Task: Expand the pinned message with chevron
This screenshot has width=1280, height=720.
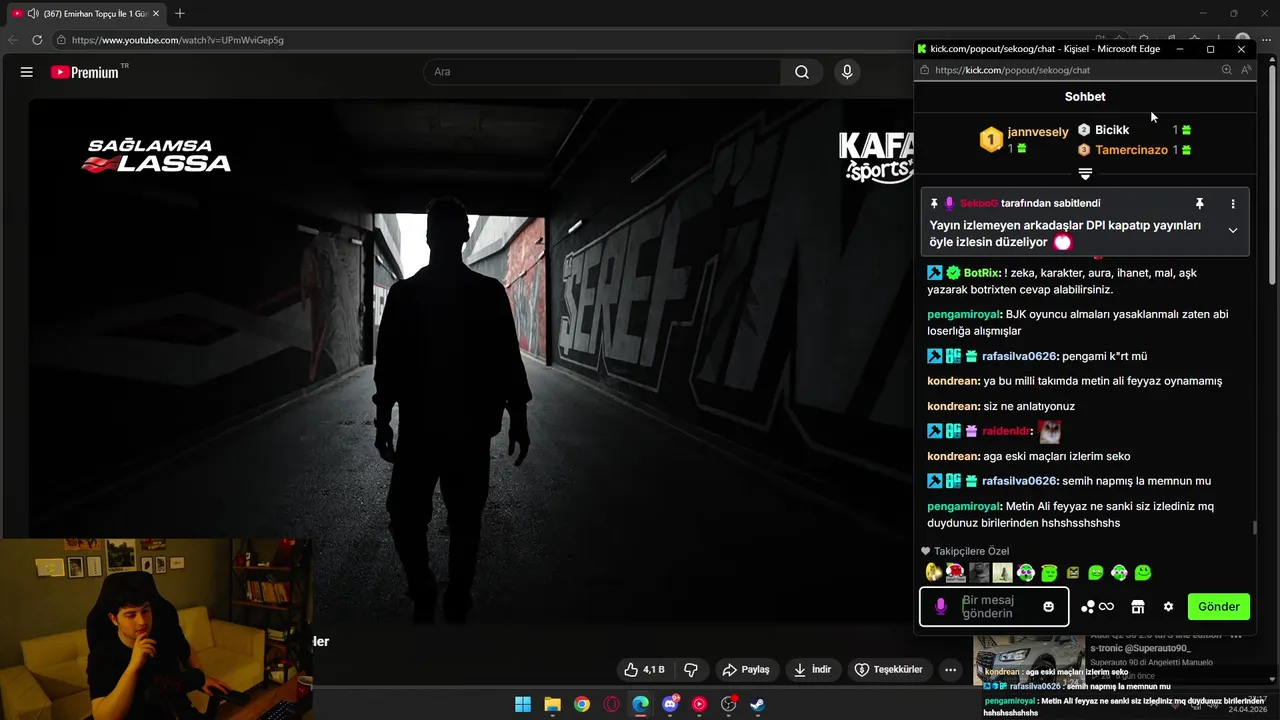Action: [x=1233, y=230]
